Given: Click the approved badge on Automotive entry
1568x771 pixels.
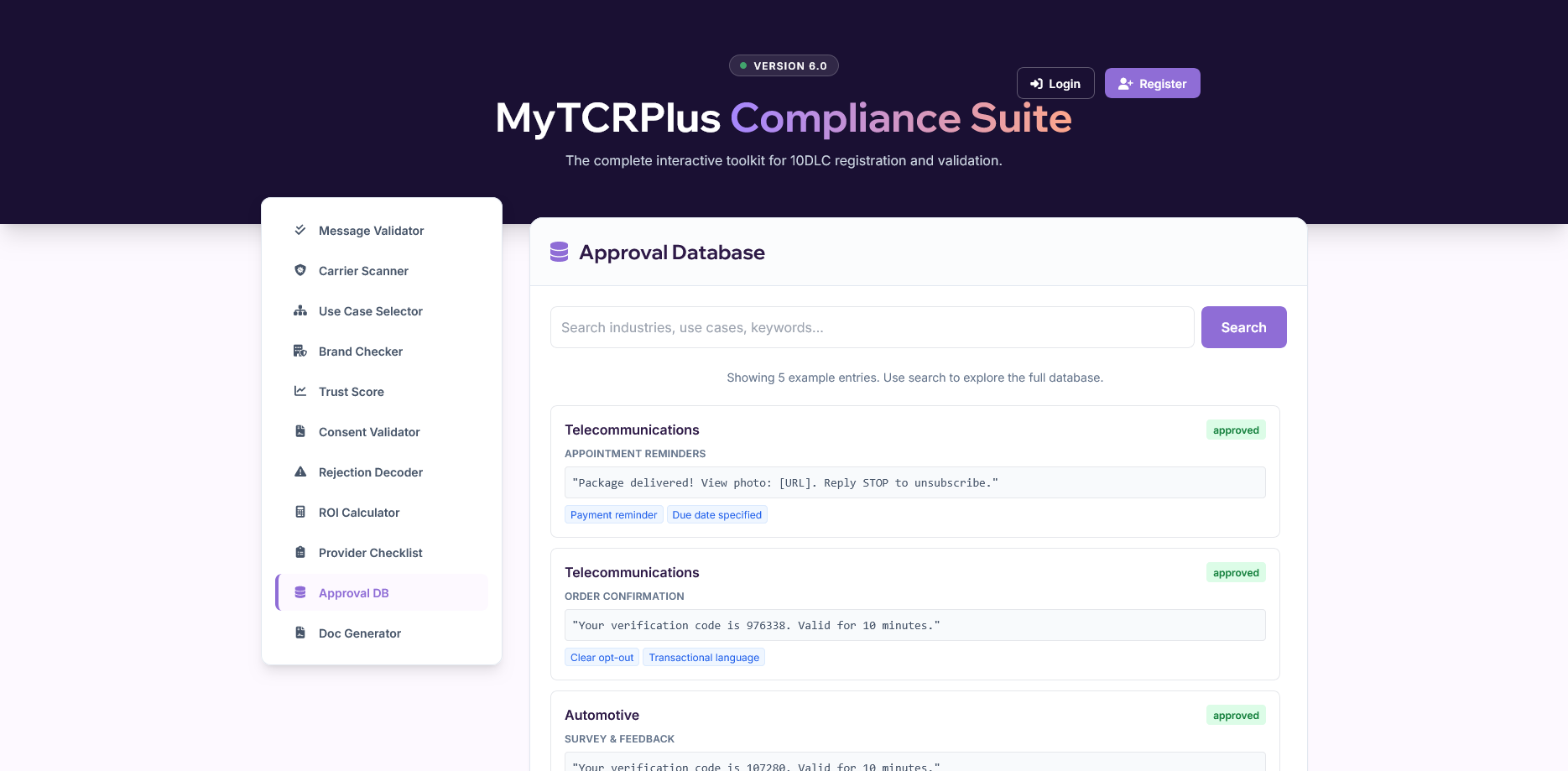Looking at the screenshot, I should pyautogui.click(x=1235, y=715).
